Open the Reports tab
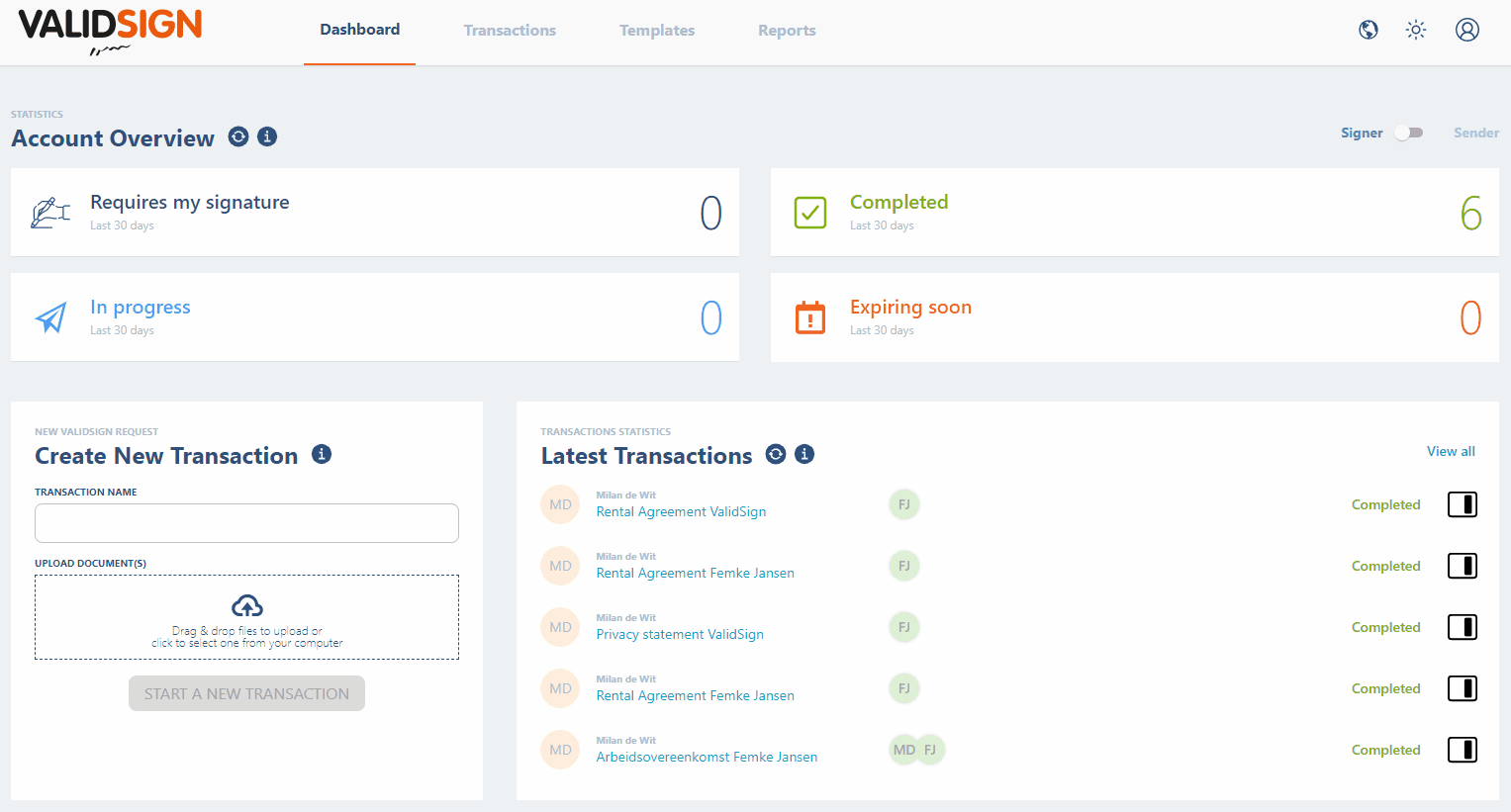The image size is (1511, 812). pos(787,31)
